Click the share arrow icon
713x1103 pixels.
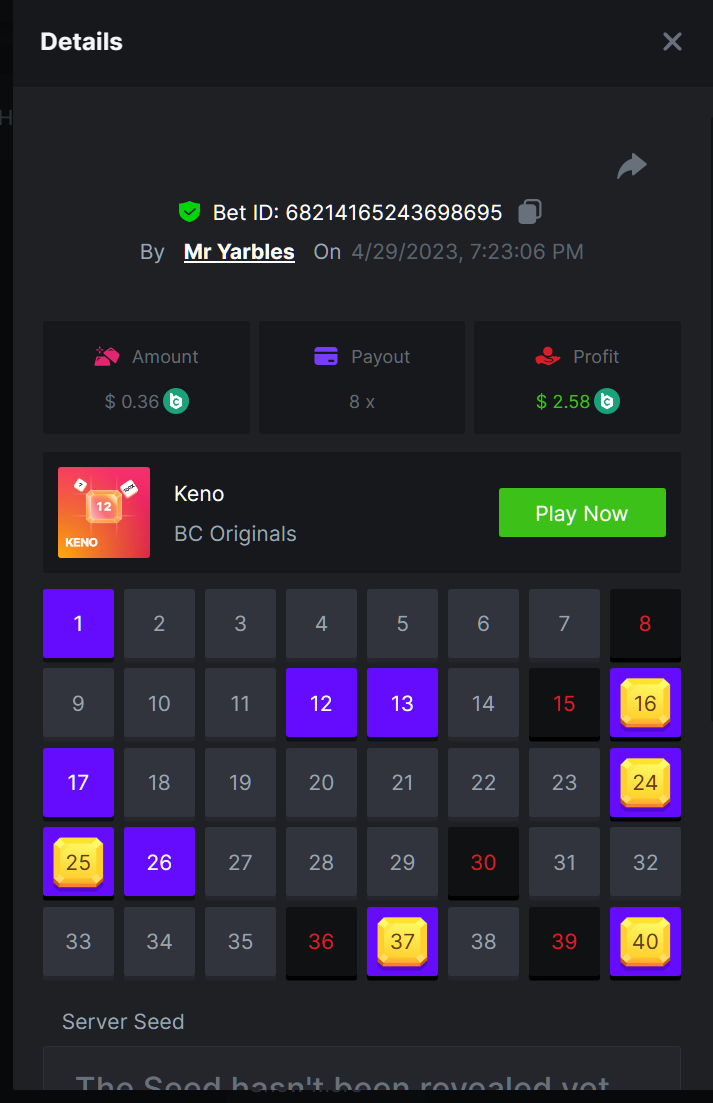(631, 166)
